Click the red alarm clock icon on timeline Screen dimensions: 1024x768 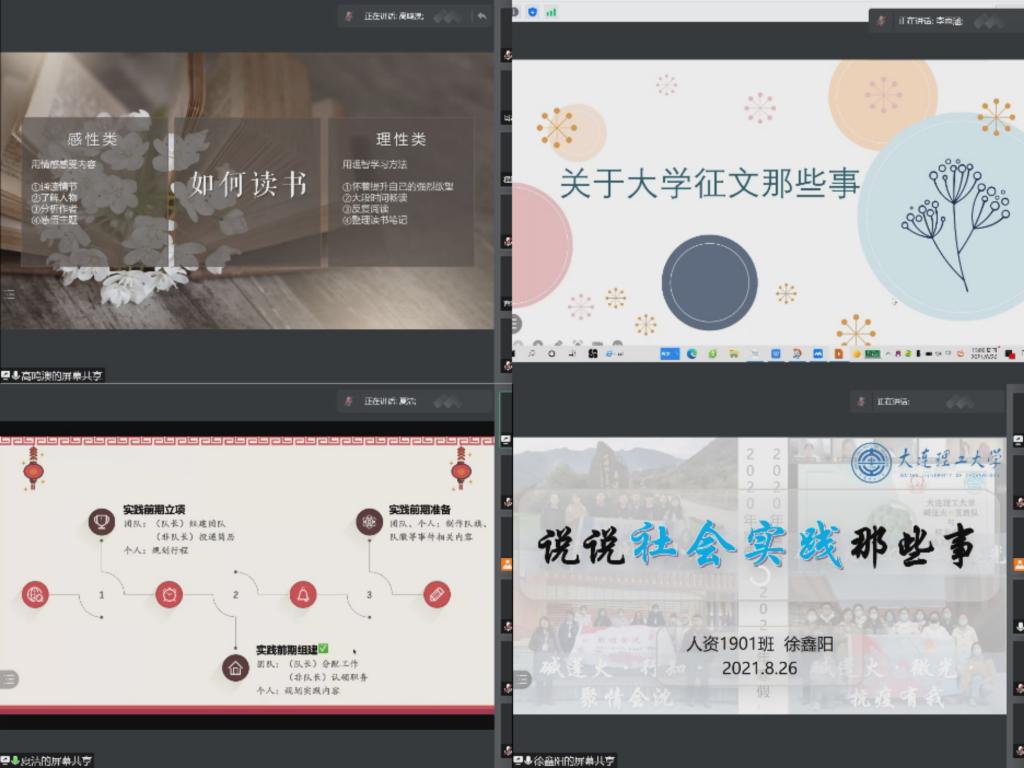click(x=169, y=595)
